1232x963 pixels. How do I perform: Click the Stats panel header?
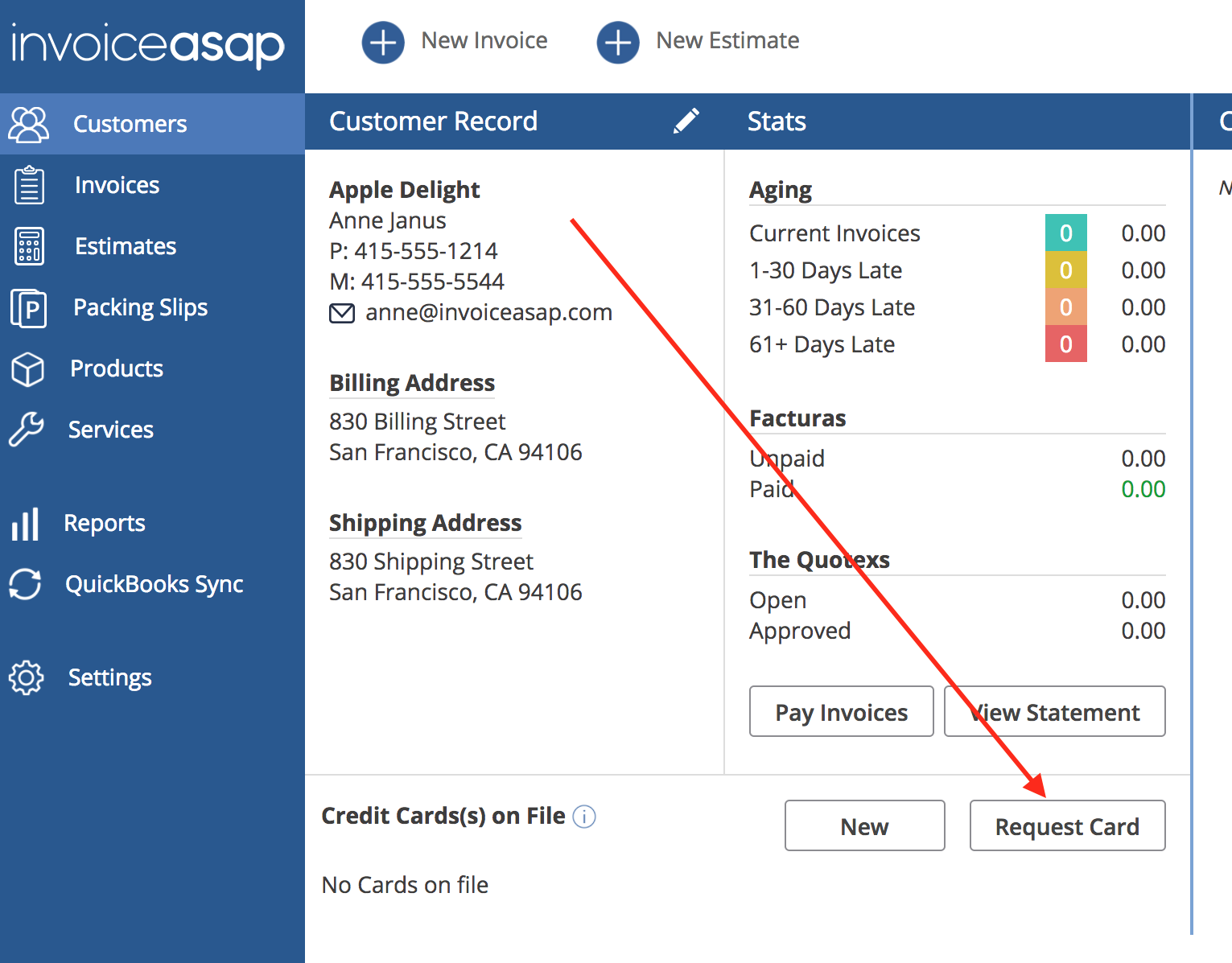[x=777, y=121]
